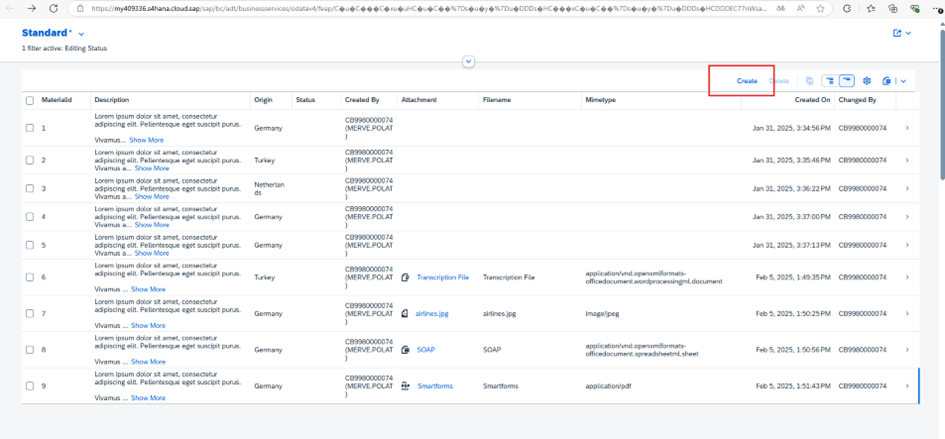Select the checkbox for material 1

coord(30,129)
